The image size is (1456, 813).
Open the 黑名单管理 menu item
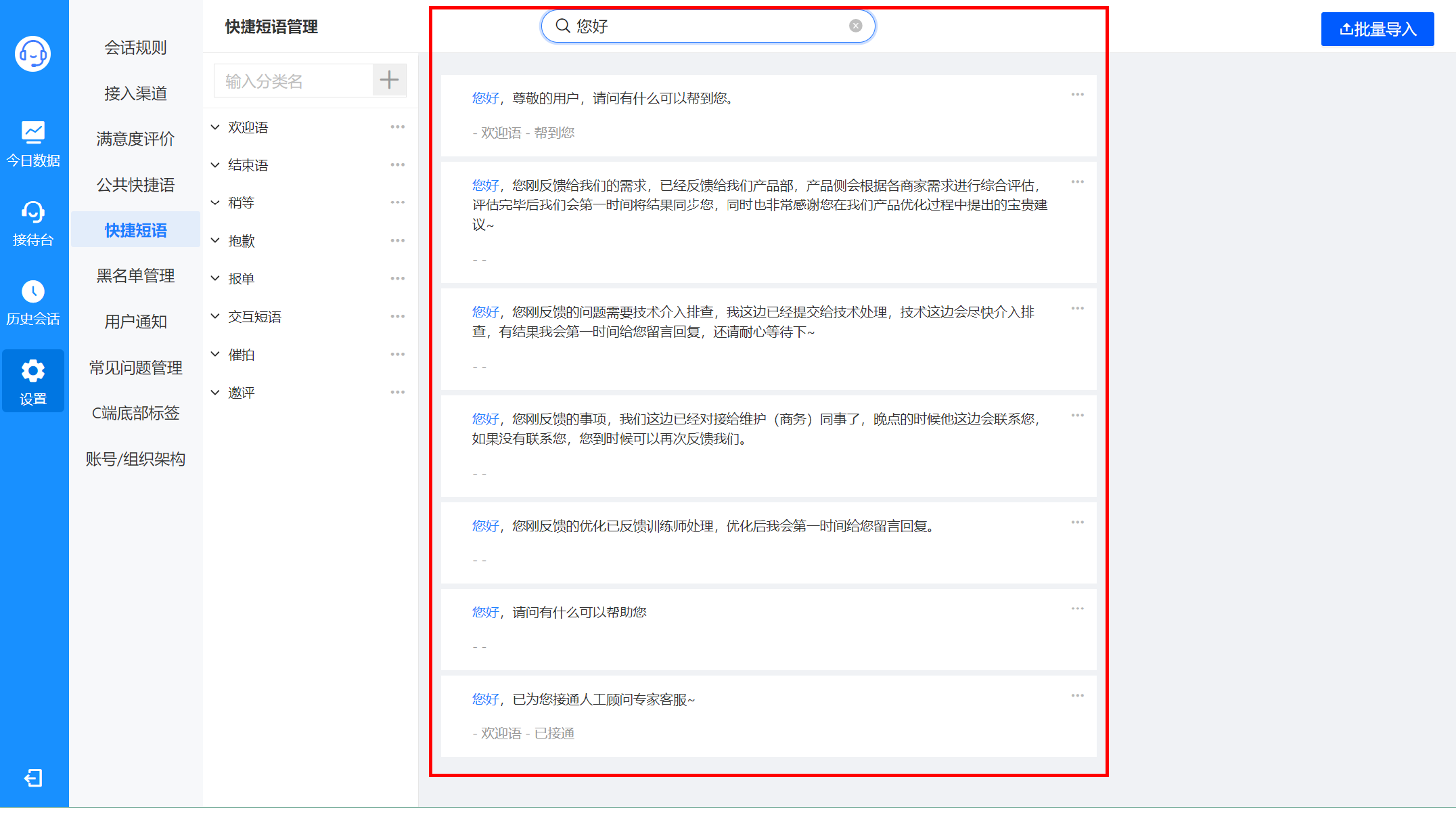(x=135, y=276)
